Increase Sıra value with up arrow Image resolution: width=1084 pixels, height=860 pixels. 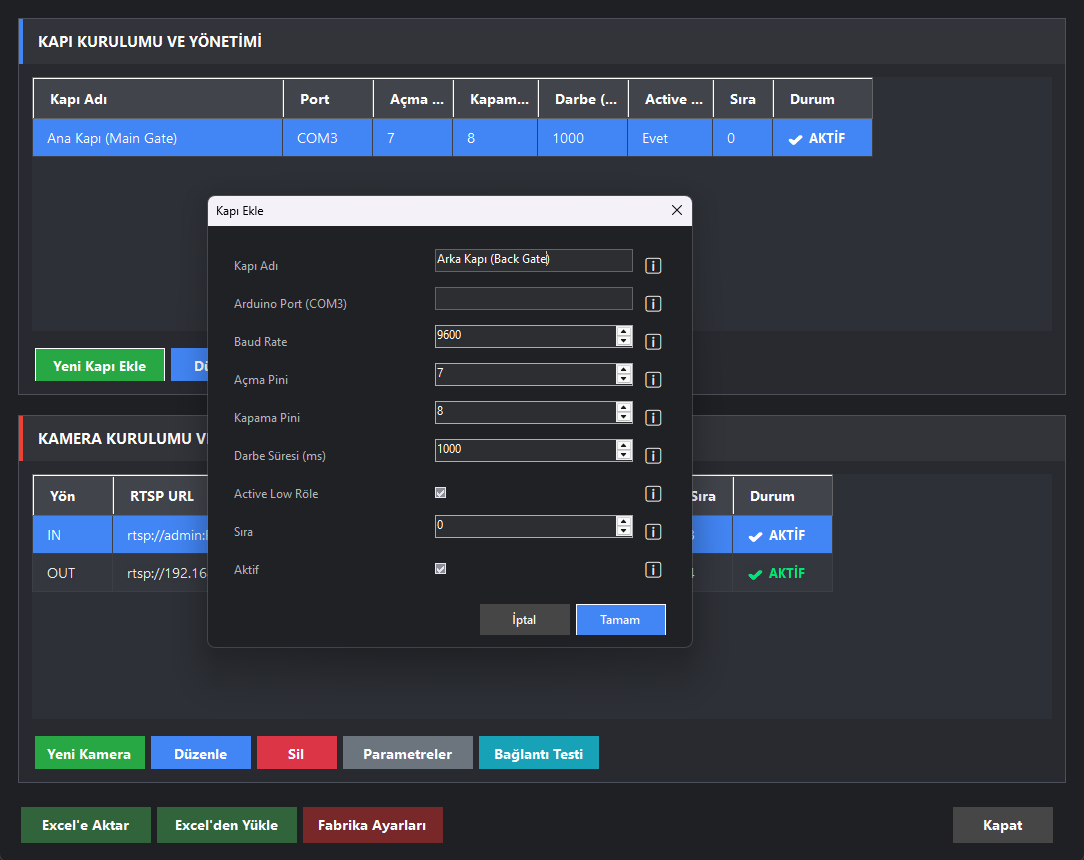(x=624, y=521)
